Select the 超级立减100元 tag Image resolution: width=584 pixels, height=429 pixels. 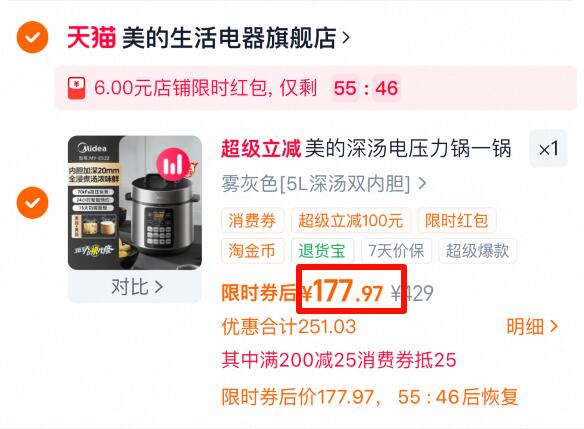(x=350, y=220)
